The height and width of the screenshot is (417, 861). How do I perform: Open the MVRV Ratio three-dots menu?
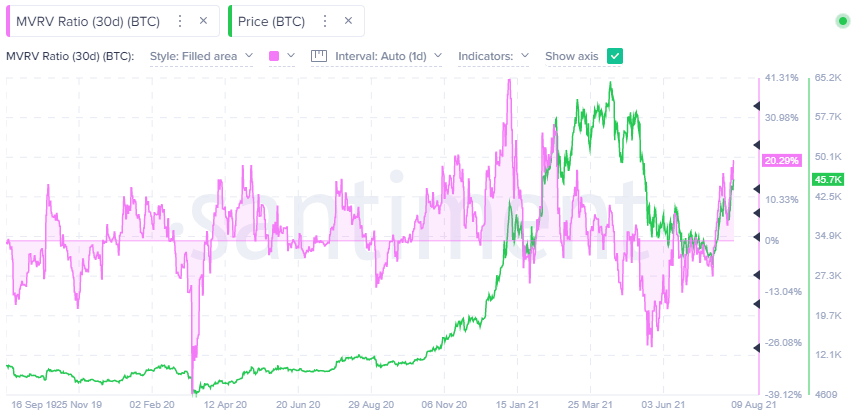[179, 21]
